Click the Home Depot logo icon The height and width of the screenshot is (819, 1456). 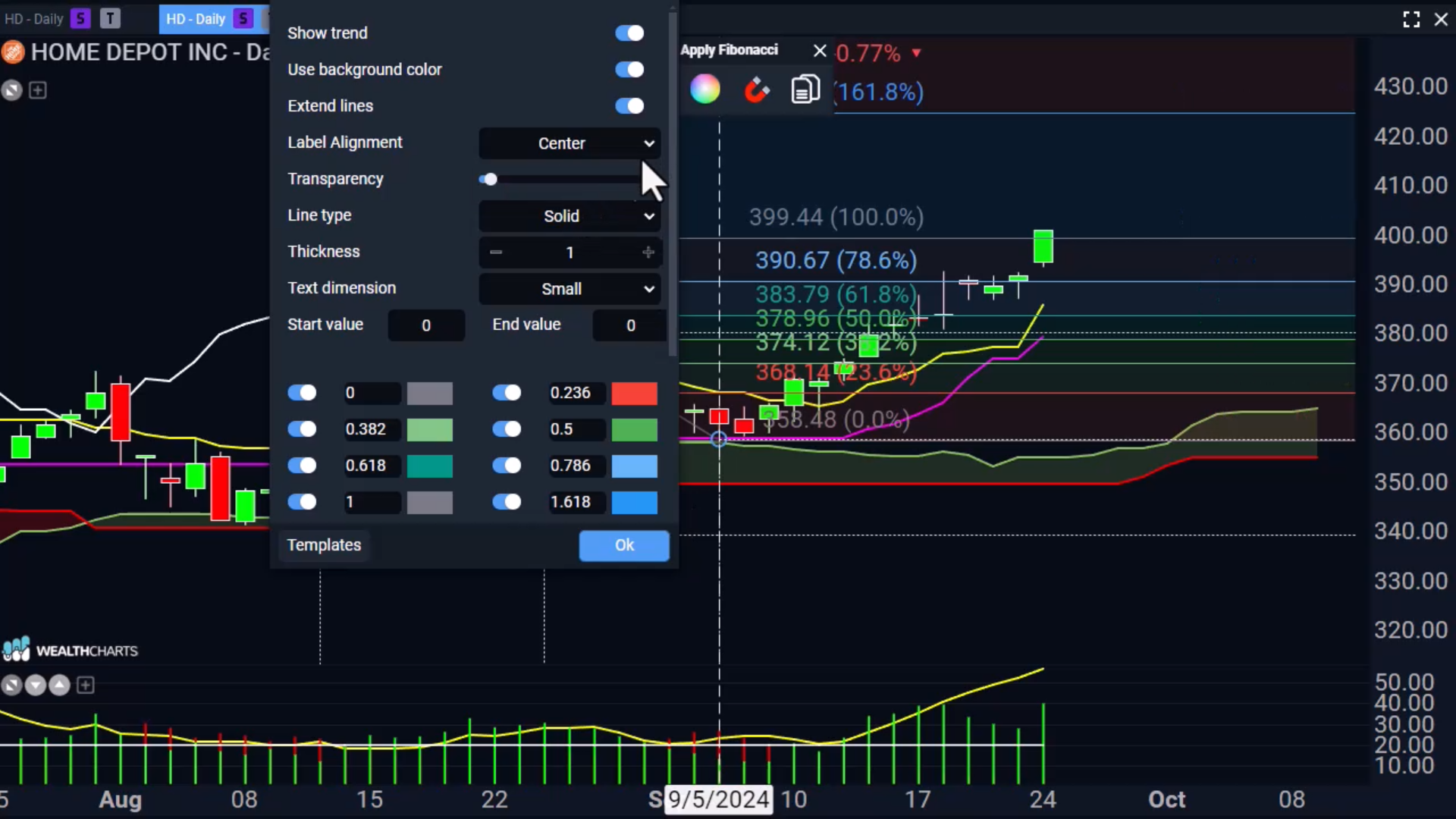12,52
